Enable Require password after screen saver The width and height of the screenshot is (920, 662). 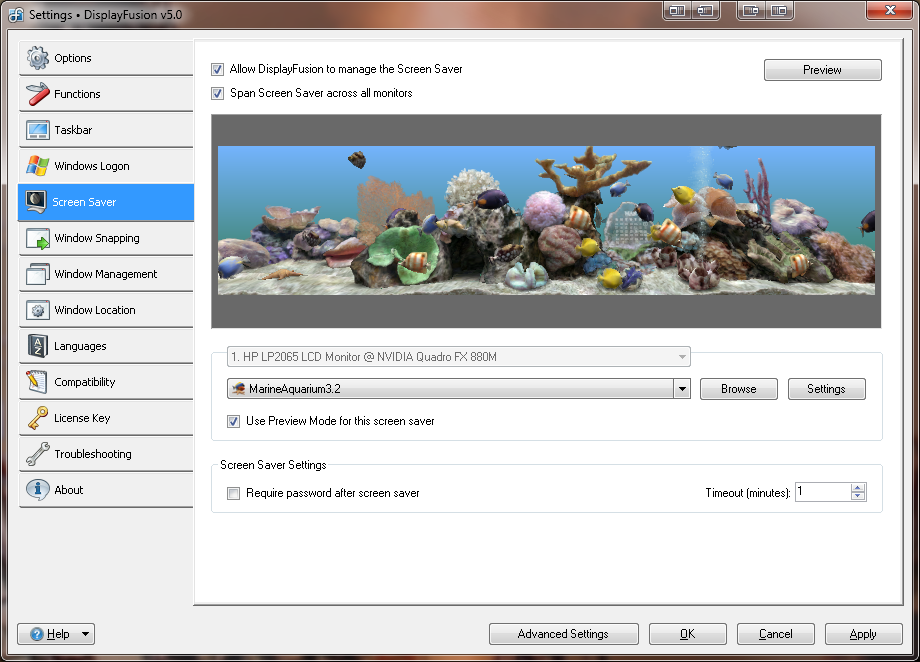(x=234, y=493)
